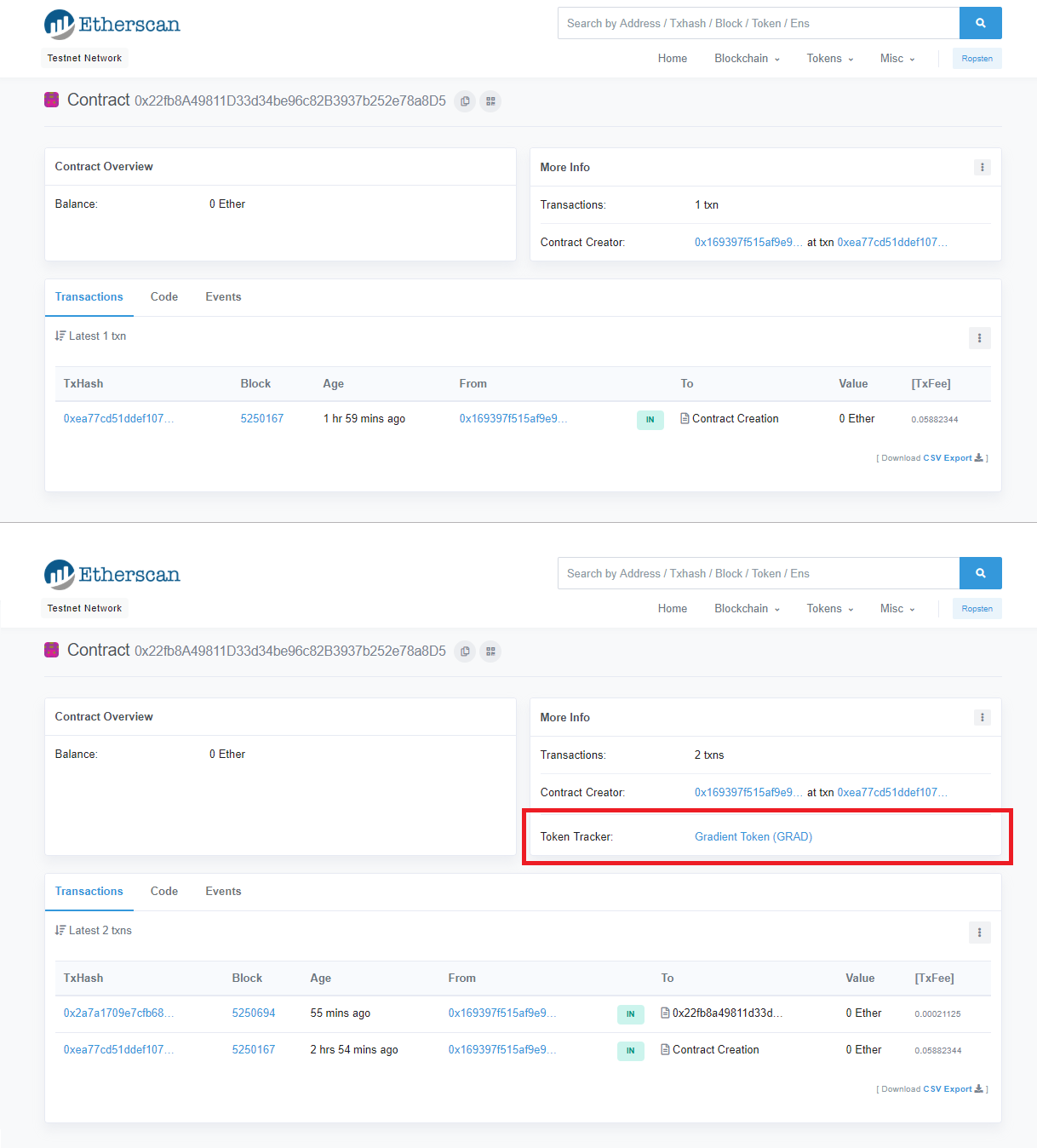Select Transactions tab in top page

89,296
